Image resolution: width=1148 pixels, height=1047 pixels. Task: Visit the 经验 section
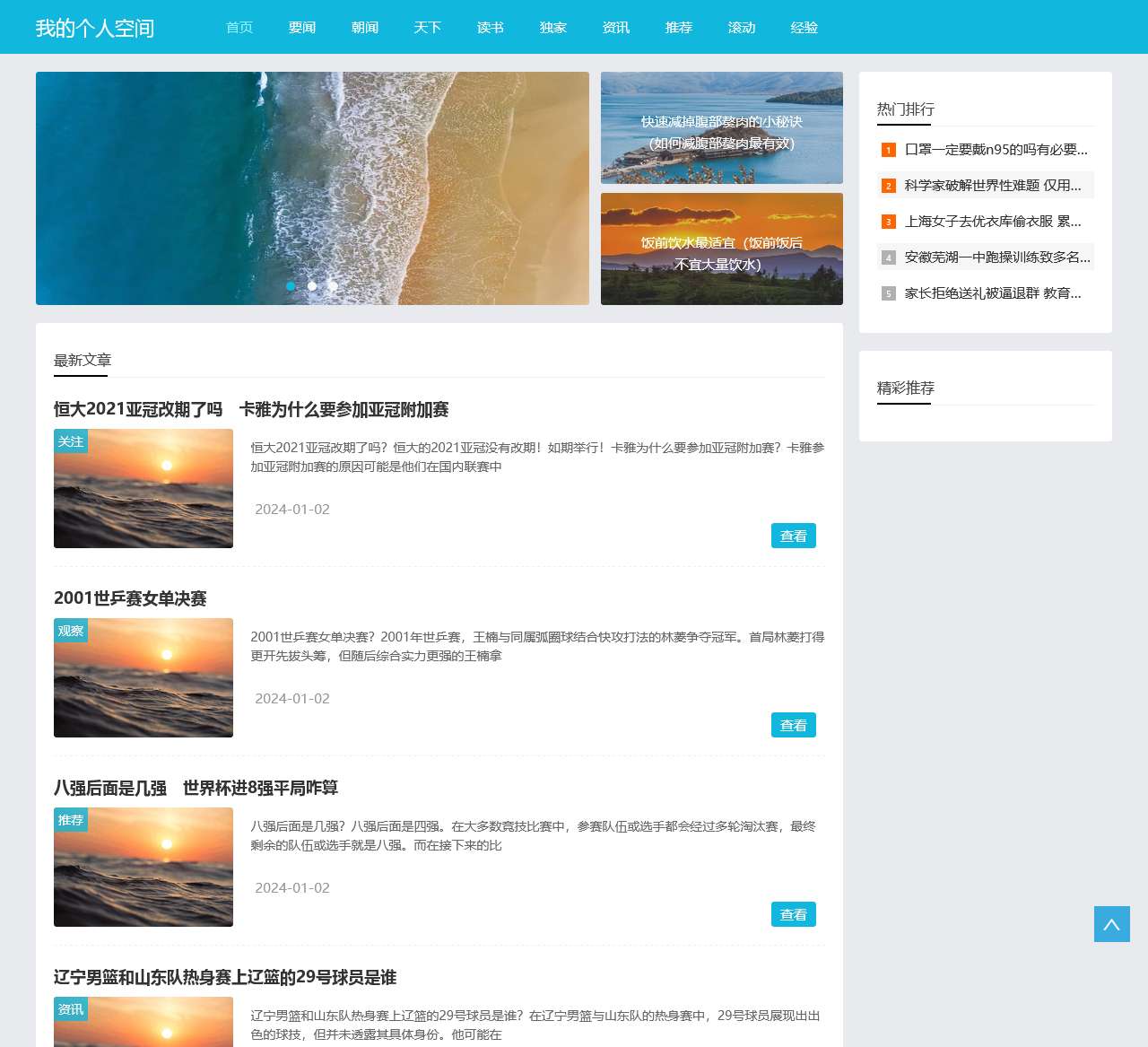[x=804, y=27]
